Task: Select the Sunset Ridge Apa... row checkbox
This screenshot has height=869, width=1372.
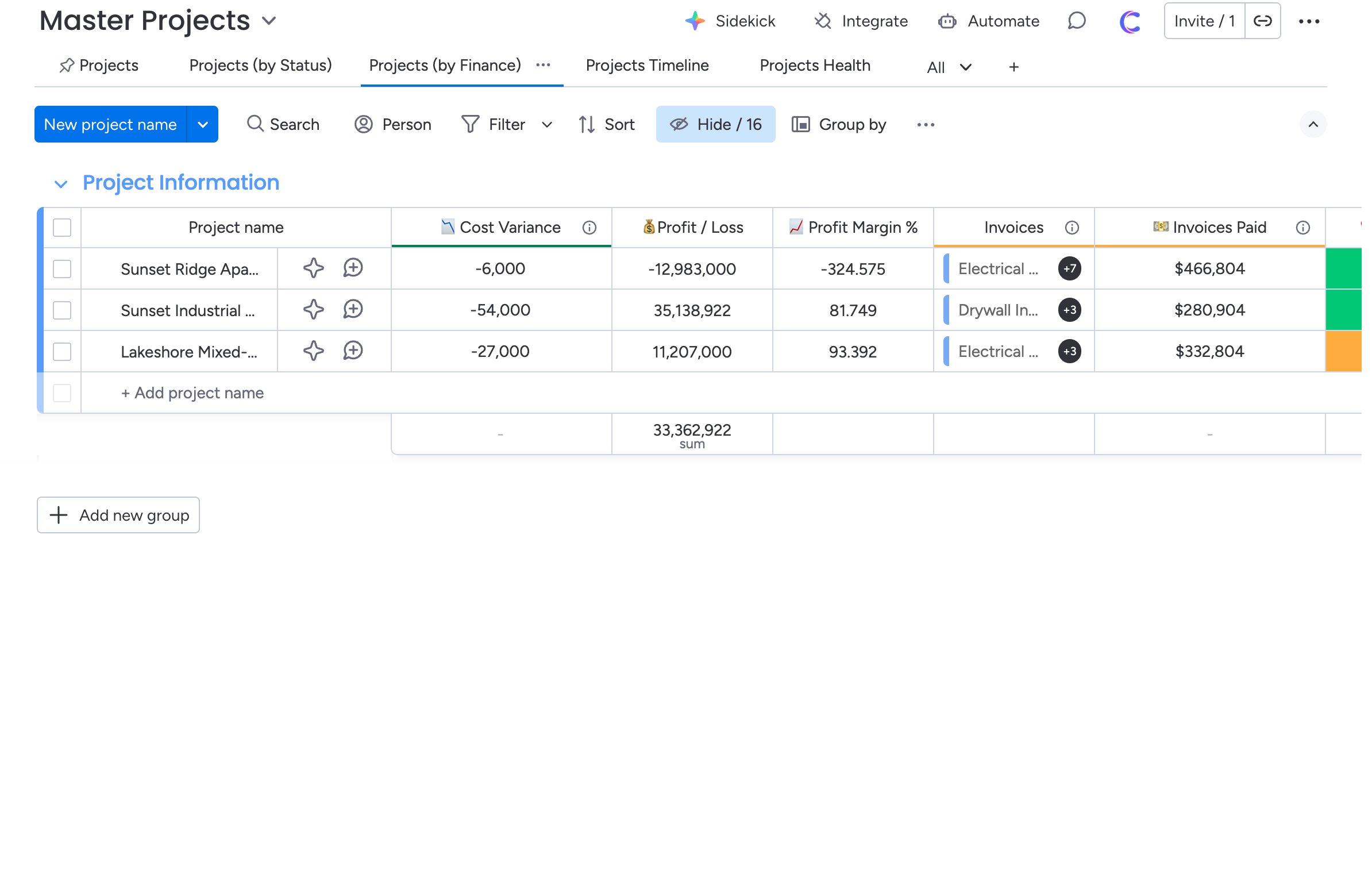Action: 62,269
